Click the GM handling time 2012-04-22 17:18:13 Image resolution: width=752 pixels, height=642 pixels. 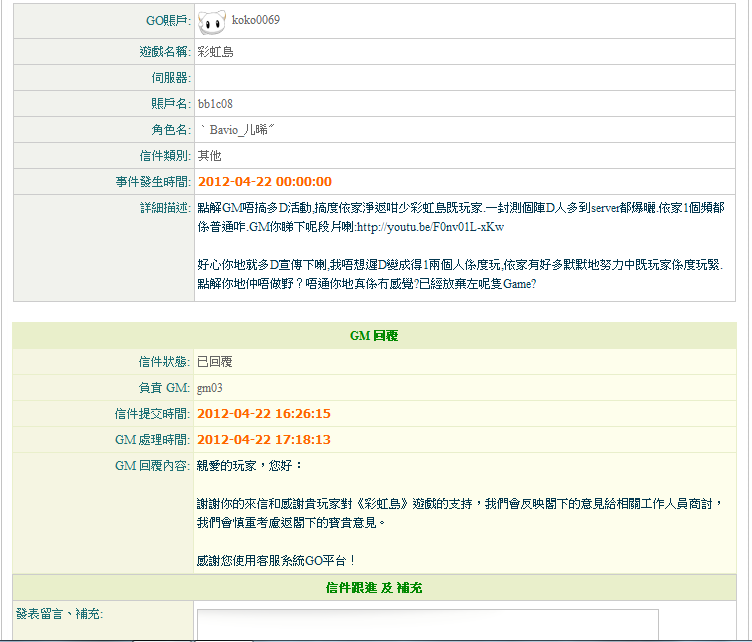pyautogui.click(x=264, y=439)
